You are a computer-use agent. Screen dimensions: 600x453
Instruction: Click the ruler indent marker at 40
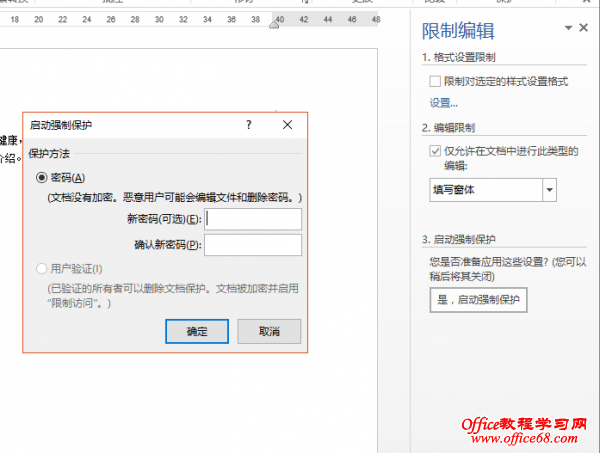click(x=274, y=24)
